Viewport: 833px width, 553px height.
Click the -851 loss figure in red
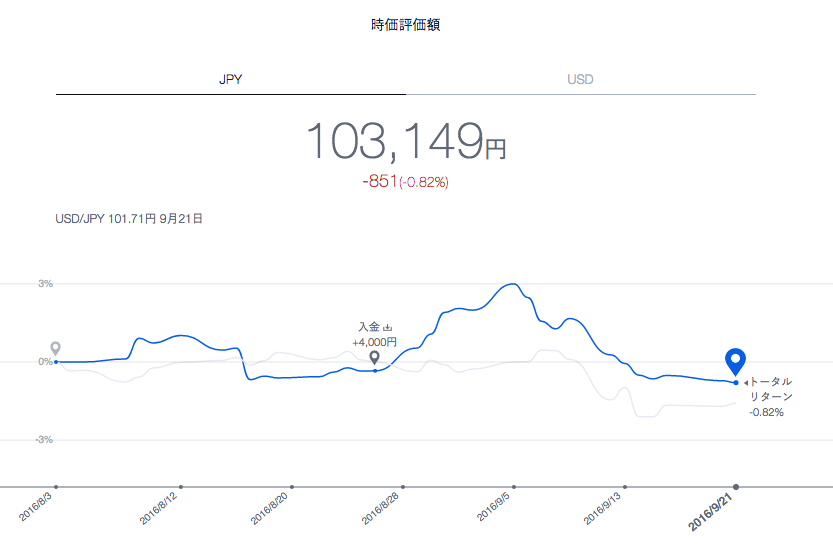point(380,181)
